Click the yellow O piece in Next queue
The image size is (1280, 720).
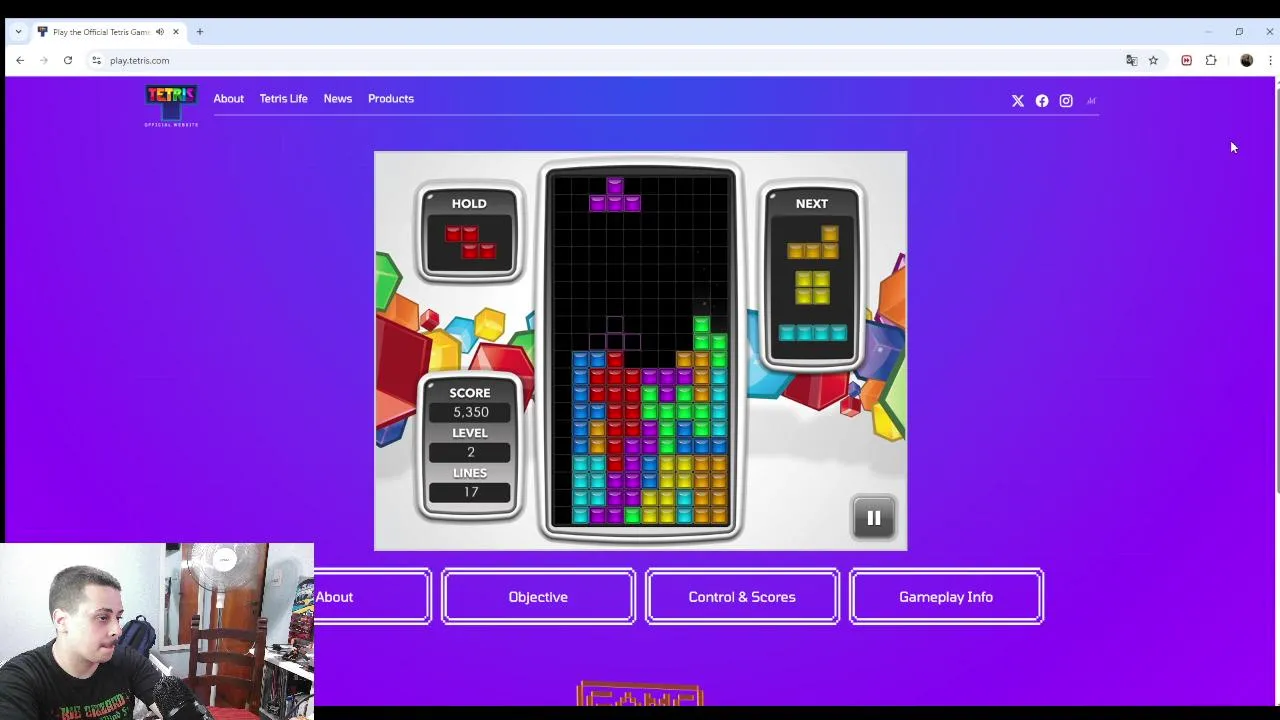[812, 288]
